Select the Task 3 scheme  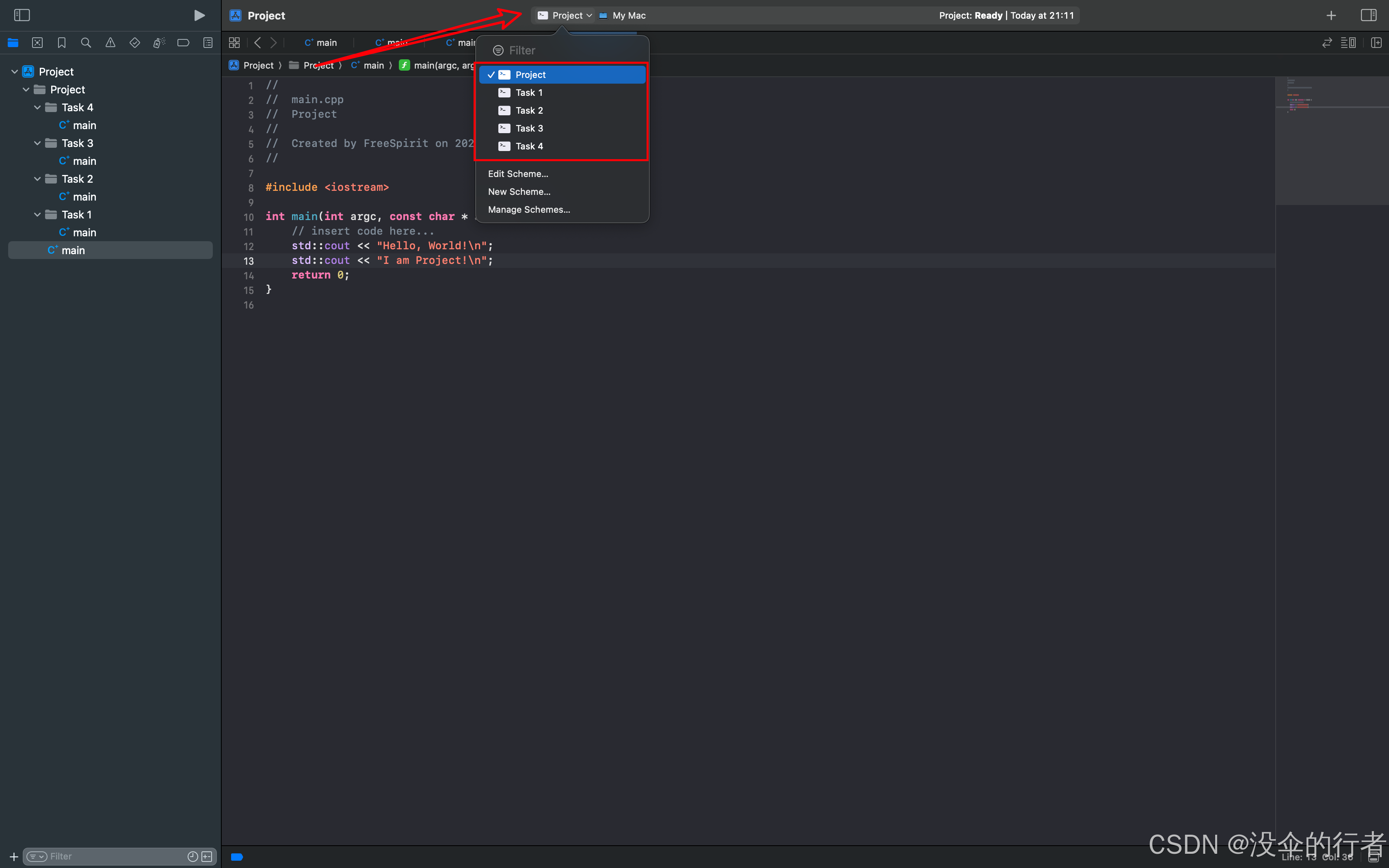click(562, 128)
